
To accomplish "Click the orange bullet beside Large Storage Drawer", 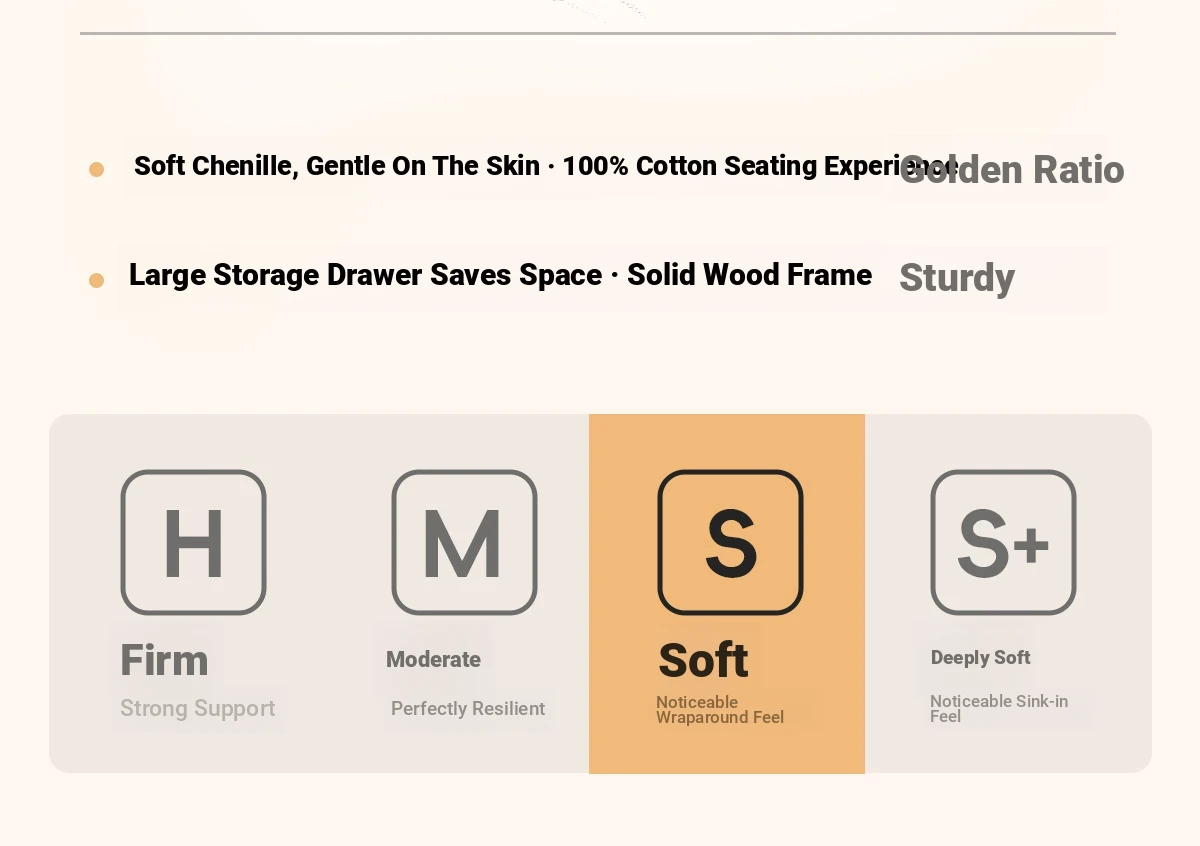I will [x=96, y=280].
